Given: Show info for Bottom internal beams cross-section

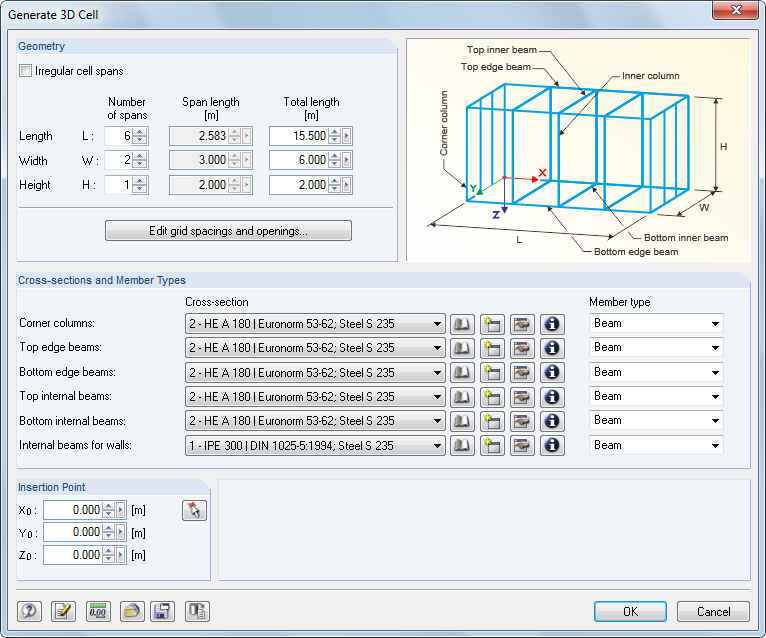Looking at the screenshot, I should tap(552, 421).
